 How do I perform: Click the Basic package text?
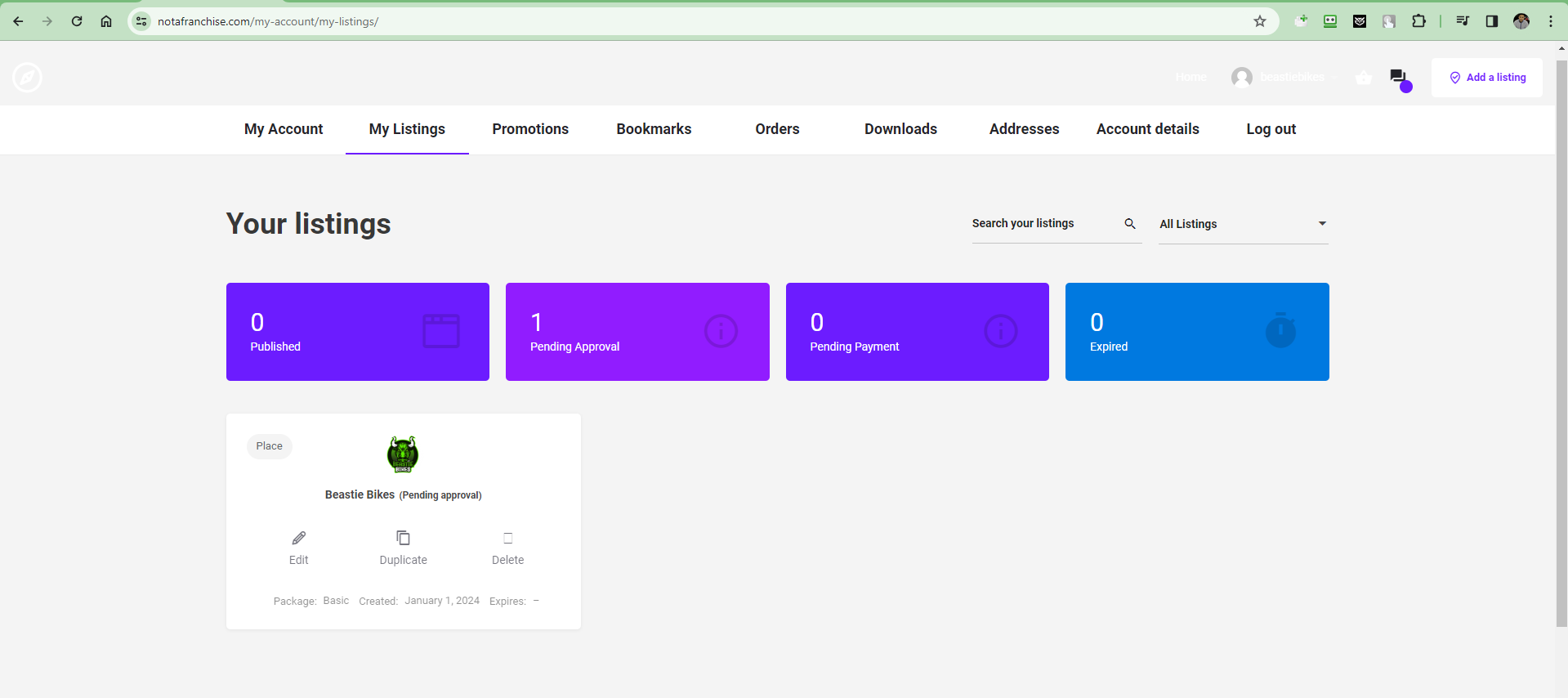pos(336,601)
